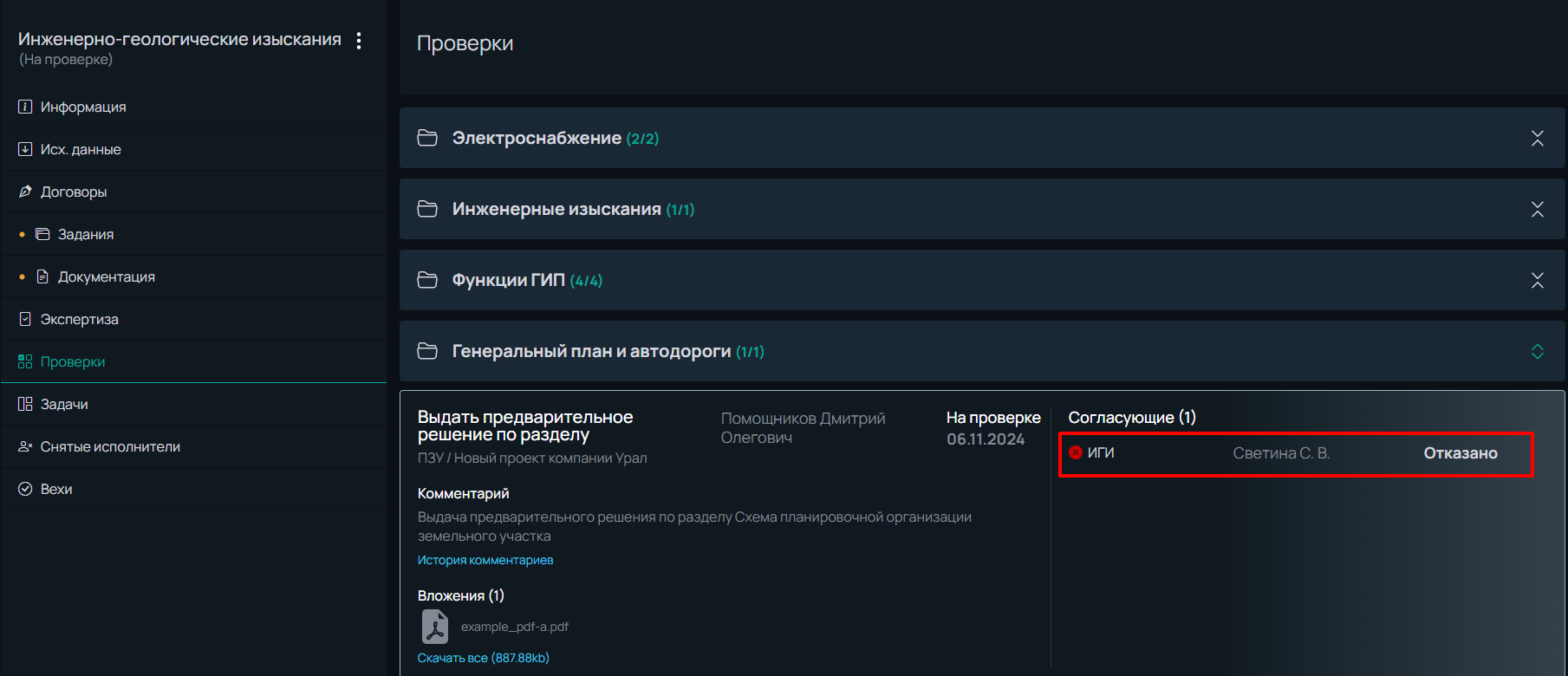Click the example_pdf-a.pdf file icon
The width and height of the screenshot is (1568, 676).
[x=435, y=627]
